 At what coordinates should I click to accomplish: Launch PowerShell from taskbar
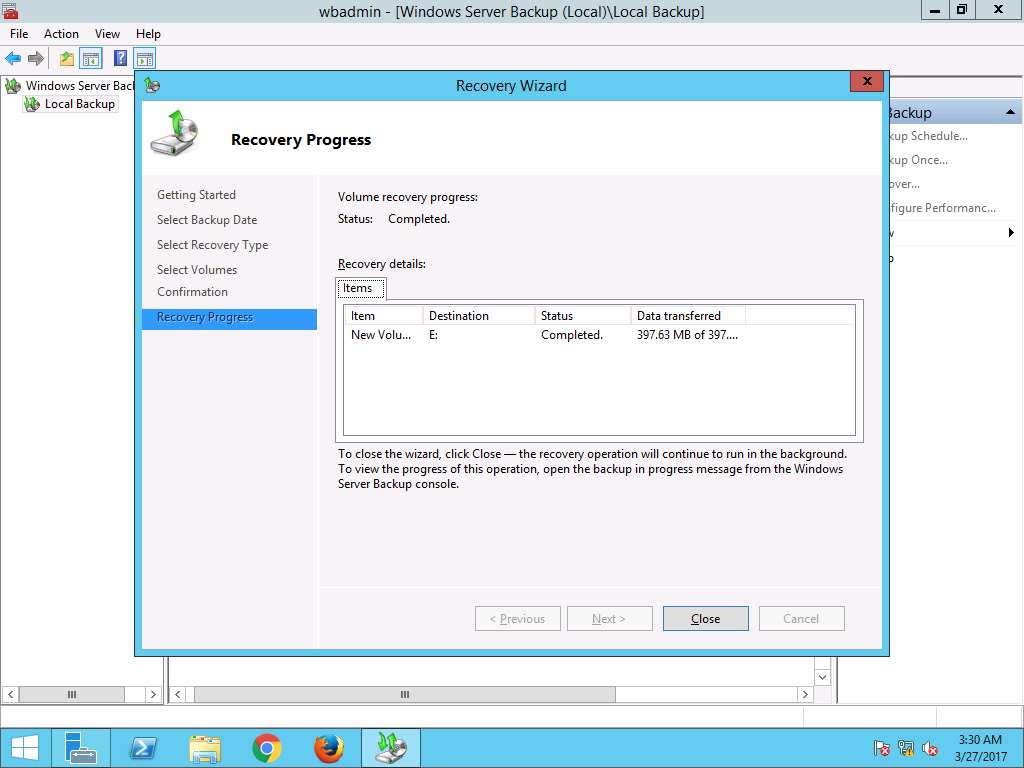142,748
